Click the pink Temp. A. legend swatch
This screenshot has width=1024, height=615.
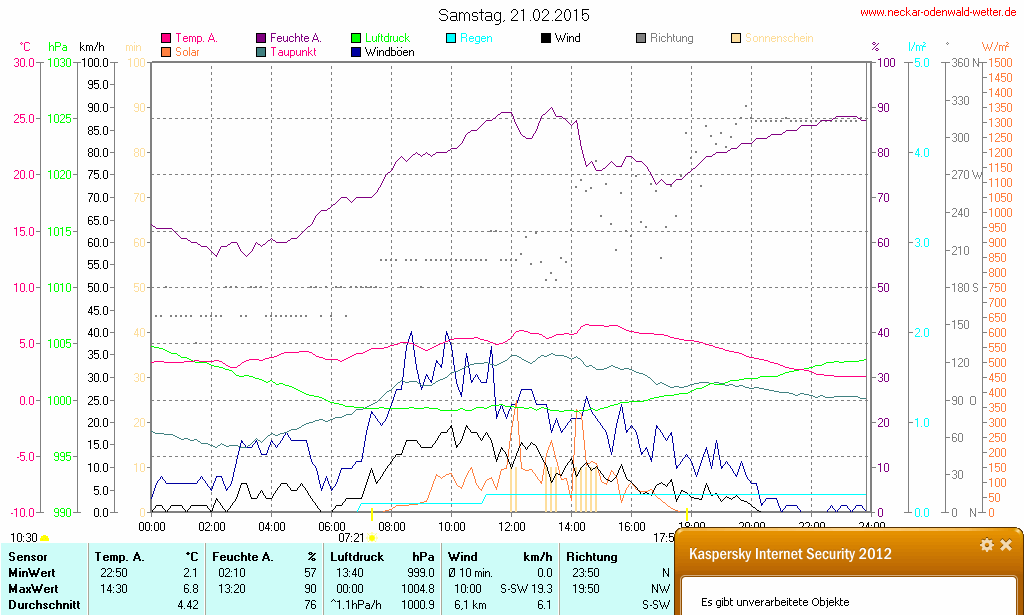tap(166, 39)
